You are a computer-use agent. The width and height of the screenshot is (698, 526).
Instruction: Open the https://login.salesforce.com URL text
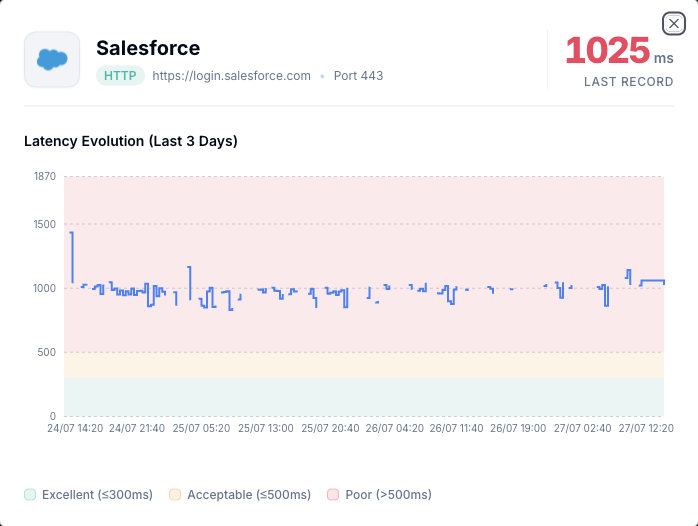click(x=231, y=76)
